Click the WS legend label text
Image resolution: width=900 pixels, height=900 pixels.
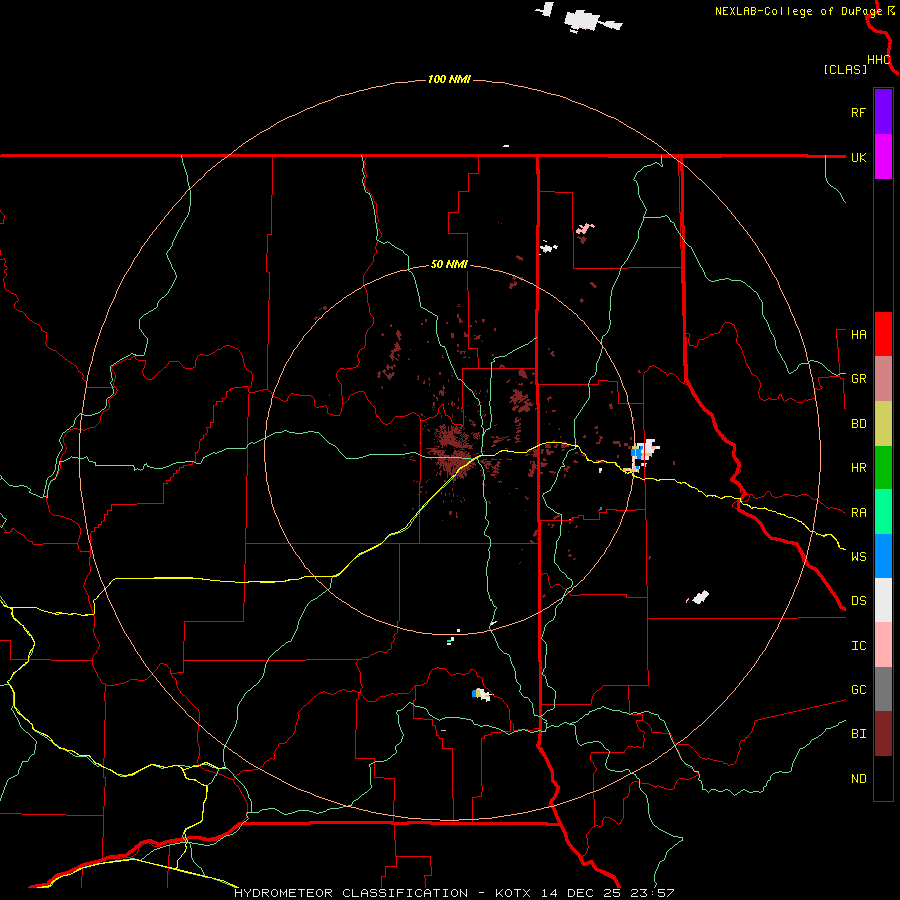tap(858, 557)
